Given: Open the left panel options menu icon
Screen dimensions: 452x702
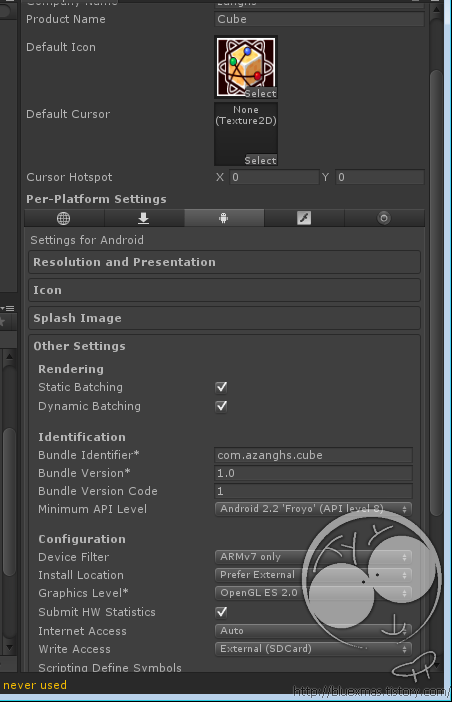Looking at the screenshot, I should coord(8,308).
